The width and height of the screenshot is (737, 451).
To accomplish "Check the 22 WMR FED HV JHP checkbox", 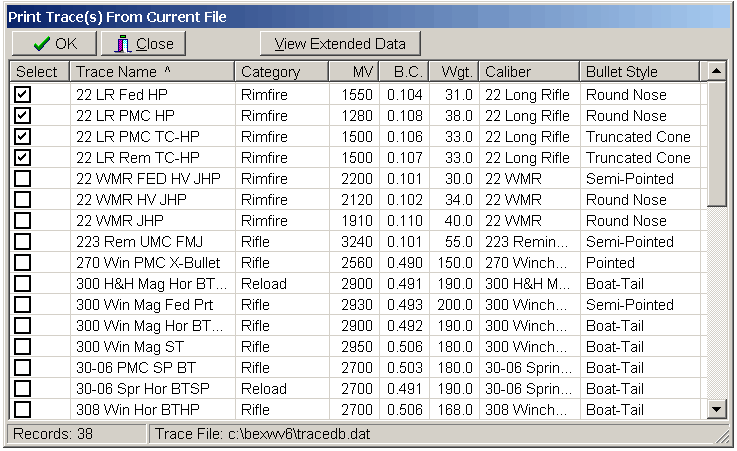I will tap(22, 179).
